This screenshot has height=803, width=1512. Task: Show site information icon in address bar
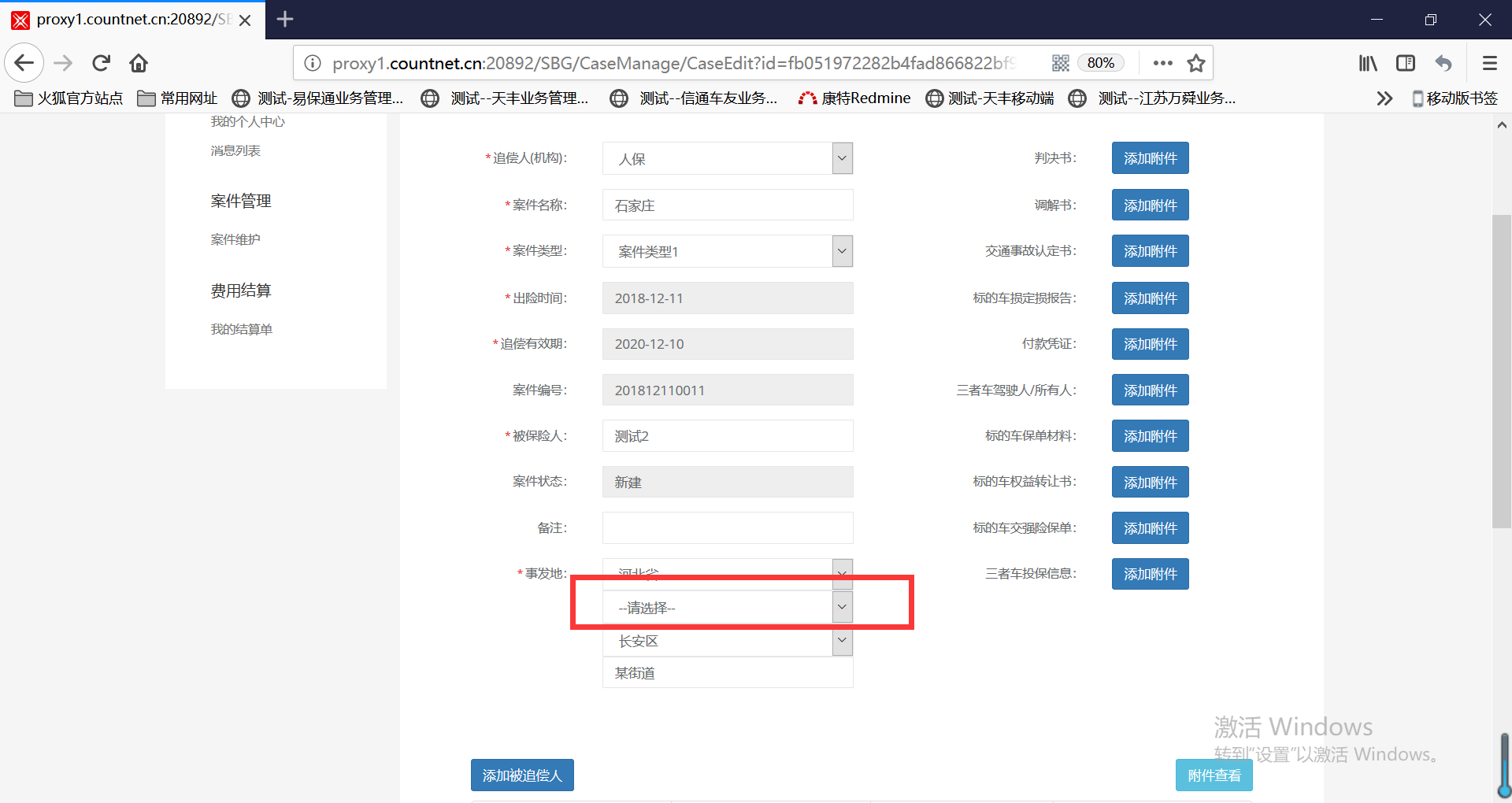pos(313,63)
